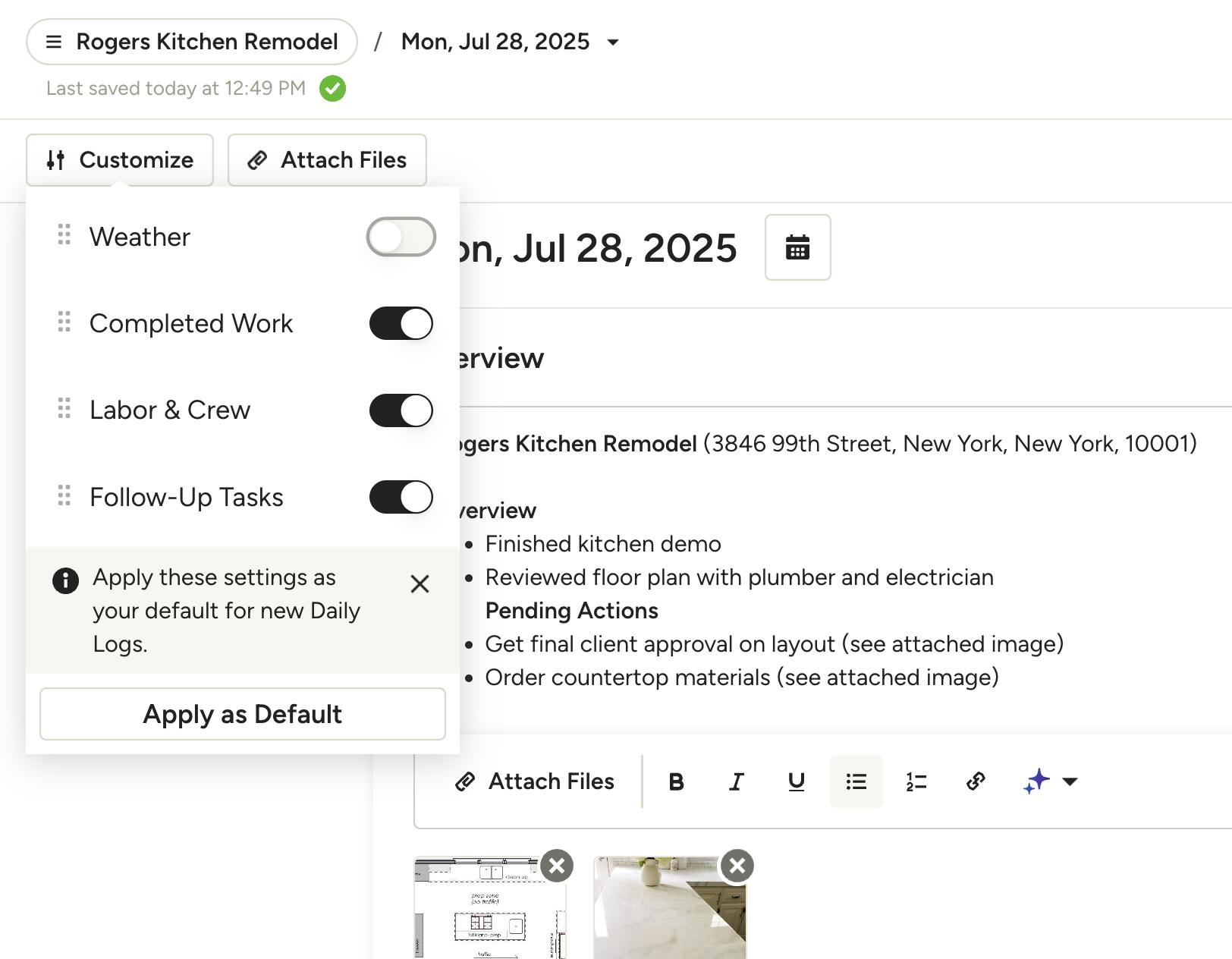Viewport: 1232px width, 959px height.
Task: Toggle bold text formatting
Action: (676, 781)
